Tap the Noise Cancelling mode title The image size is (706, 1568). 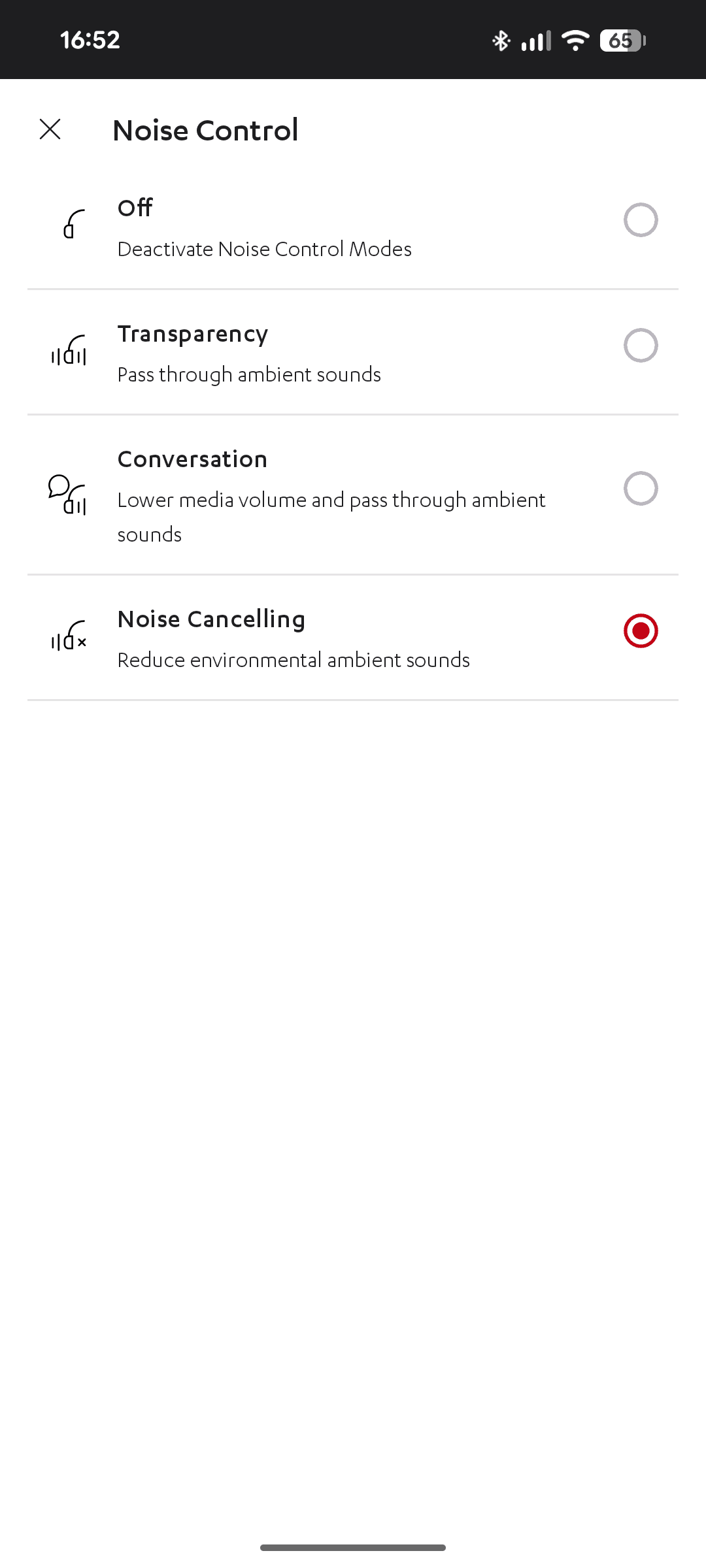[x=211, y=619]
